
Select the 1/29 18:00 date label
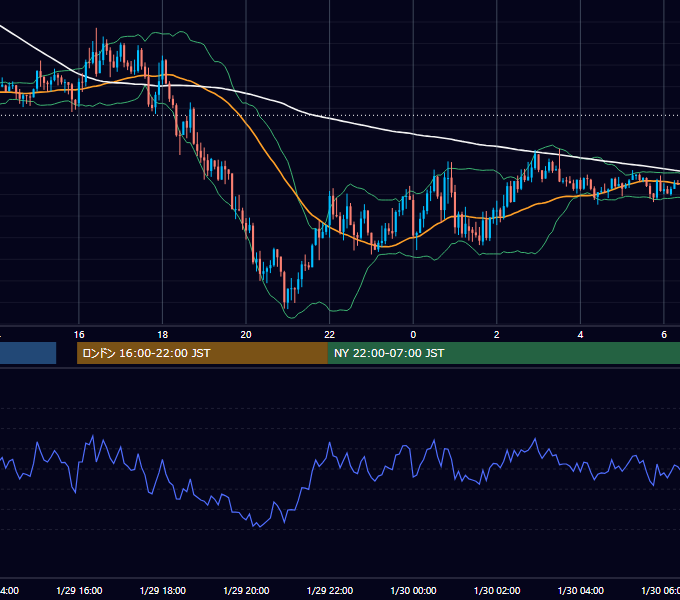click(163, 590)
